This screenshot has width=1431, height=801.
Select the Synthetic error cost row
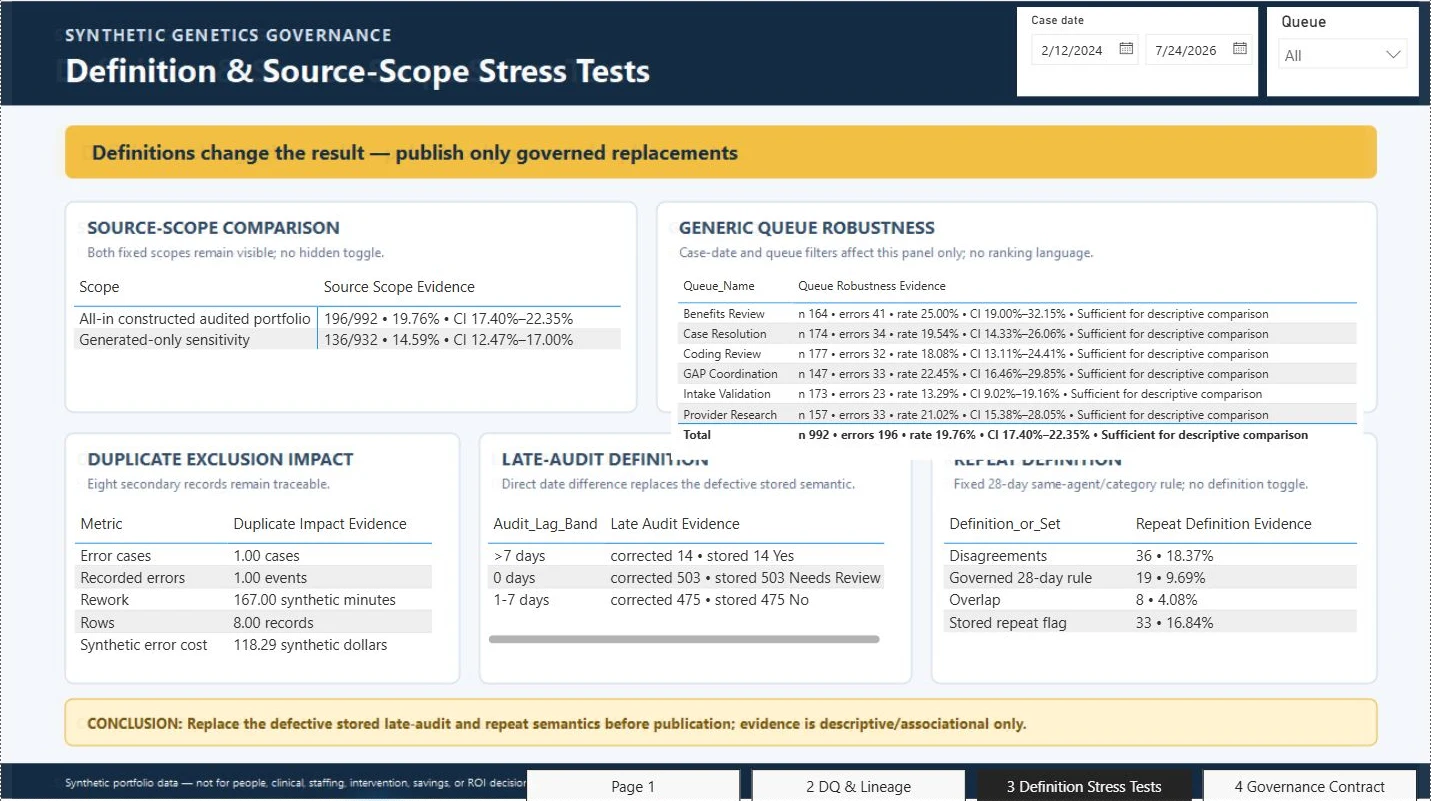[254, 645]
